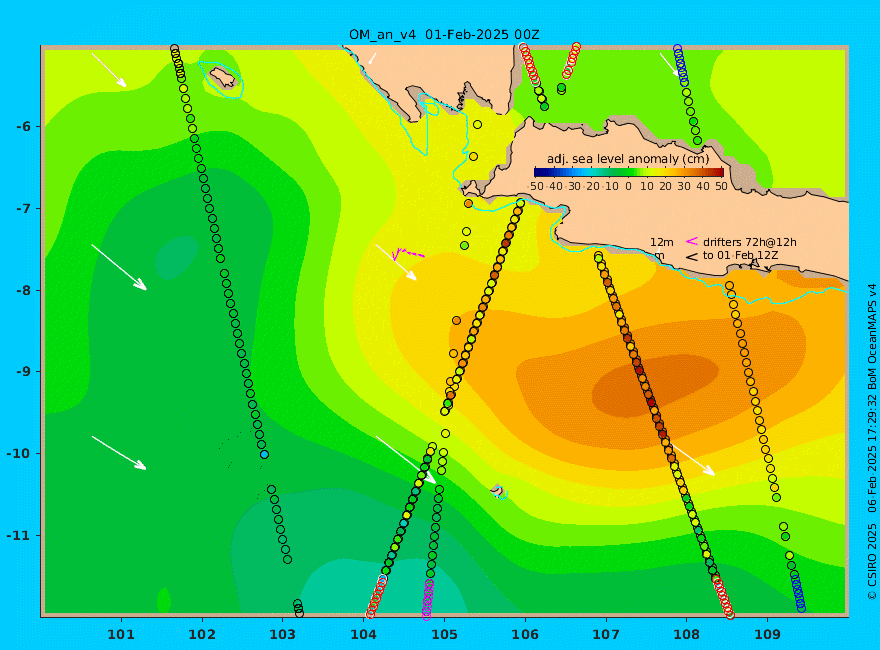The image size is (880, 650).
Task: Click the longitude label "109"
Action: (768, 634)
